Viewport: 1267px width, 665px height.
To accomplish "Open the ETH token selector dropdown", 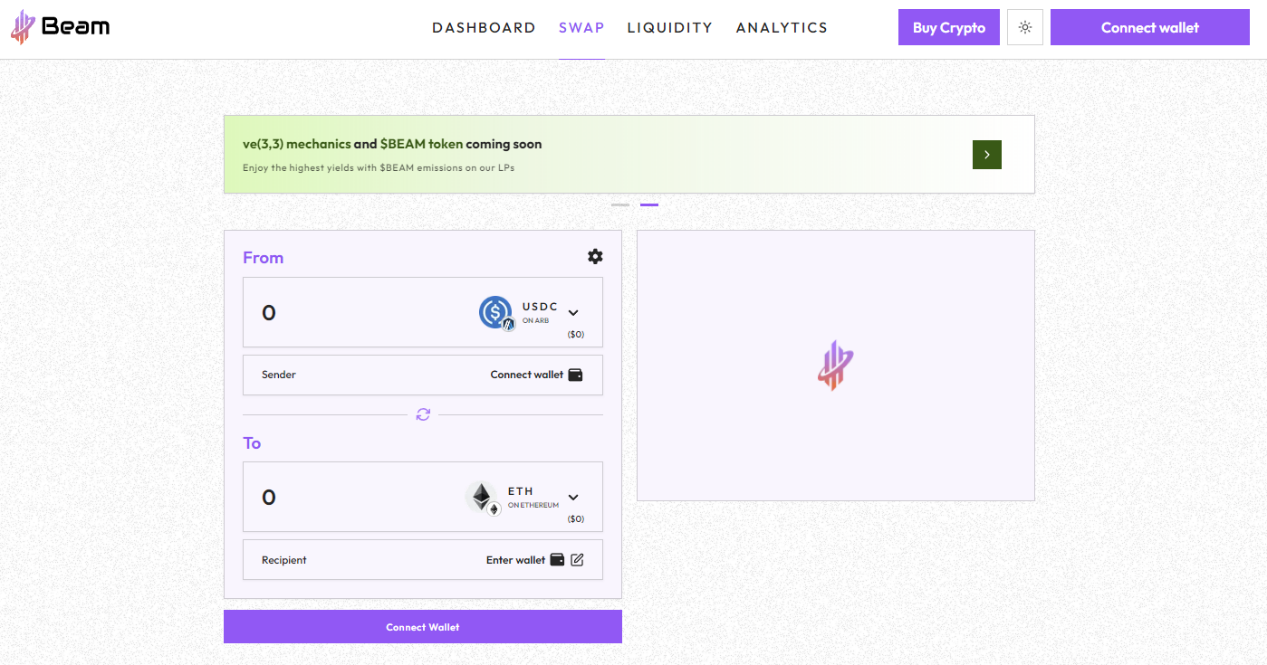I will (x=573, y=497).
